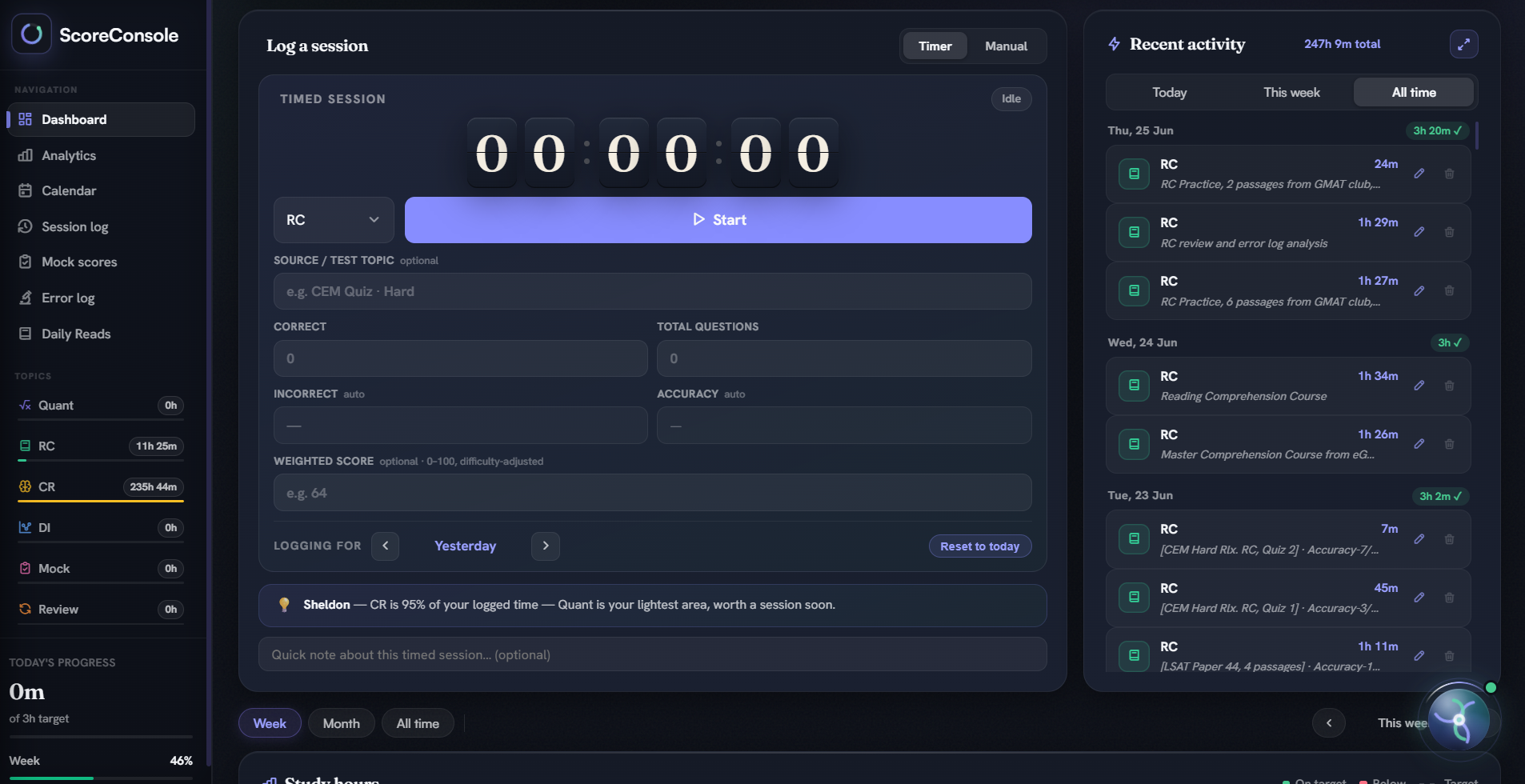1525x784 pixels.
Task: Edit the 1h 11m RC session
Action: pos(1419,656)
